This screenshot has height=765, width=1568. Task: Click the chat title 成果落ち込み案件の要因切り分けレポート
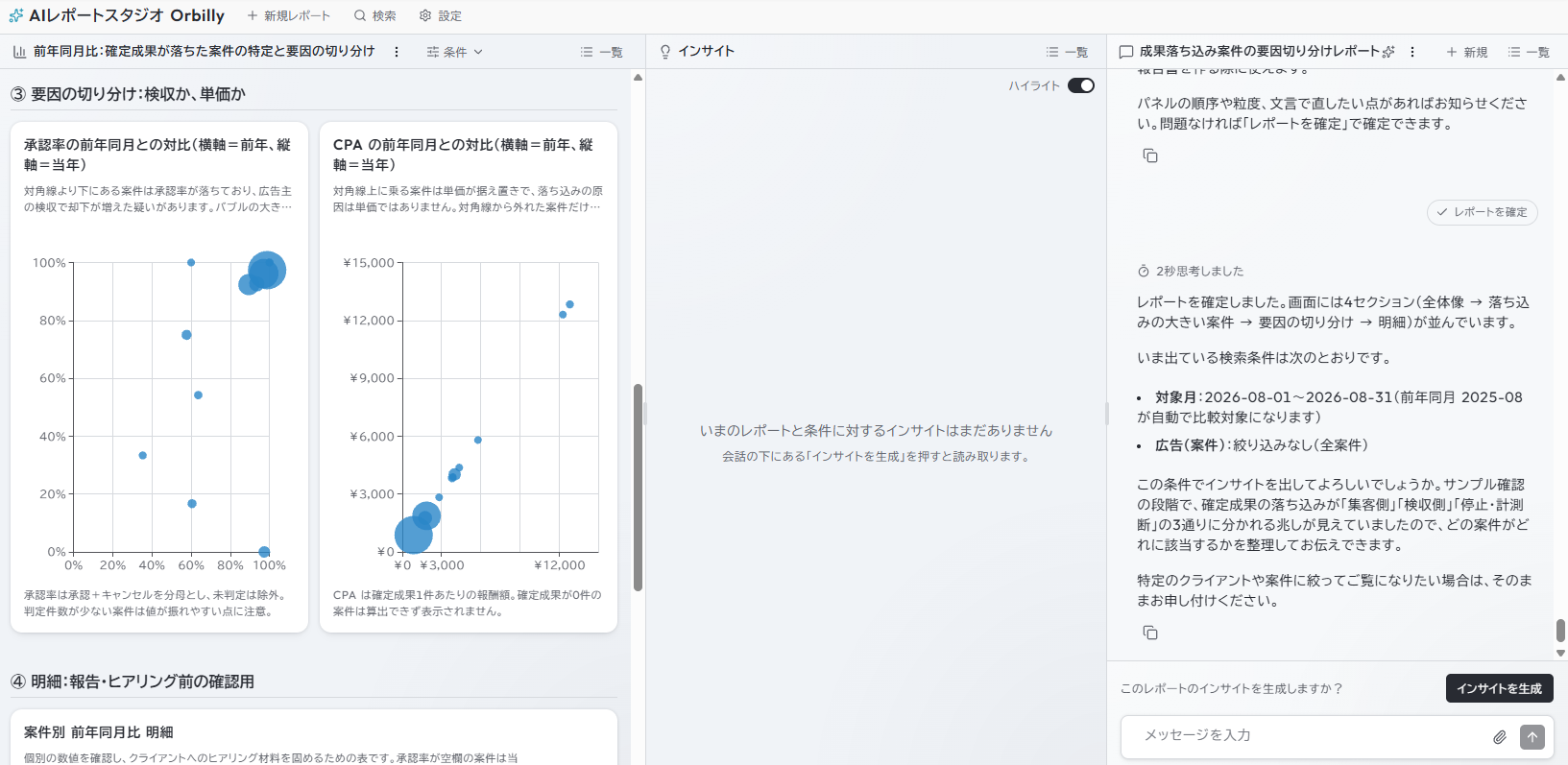click(x=1260, y=52)
